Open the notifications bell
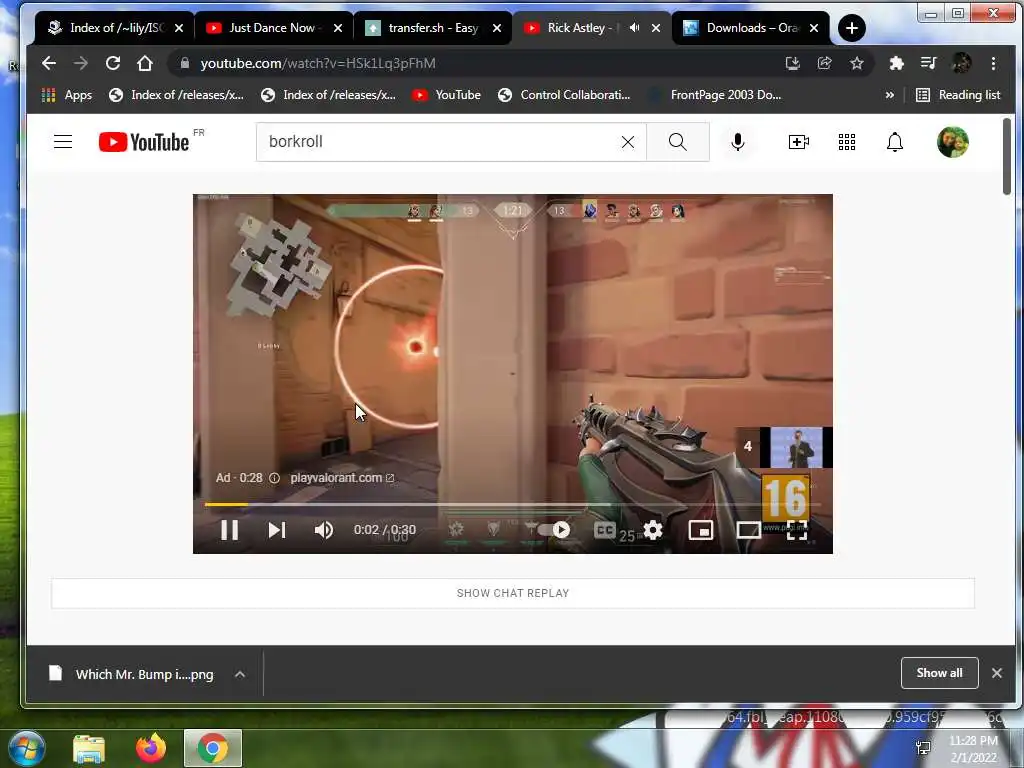 [895, 142]
